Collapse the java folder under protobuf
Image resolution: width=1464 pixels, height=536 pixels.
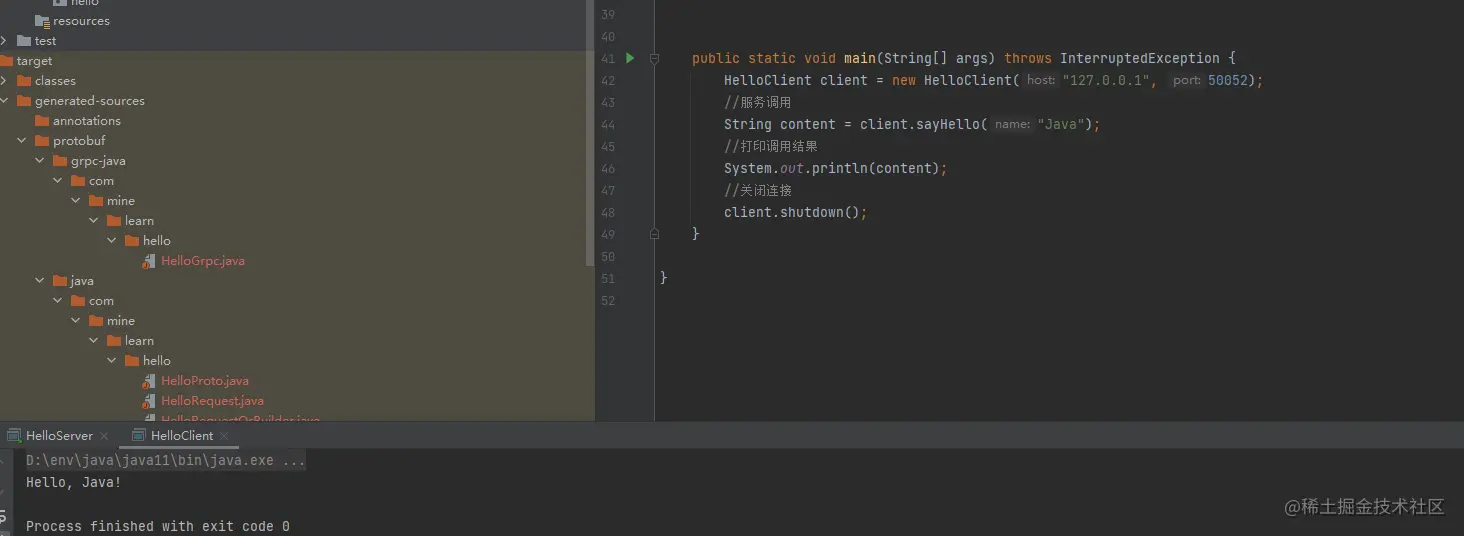(40, 281)
